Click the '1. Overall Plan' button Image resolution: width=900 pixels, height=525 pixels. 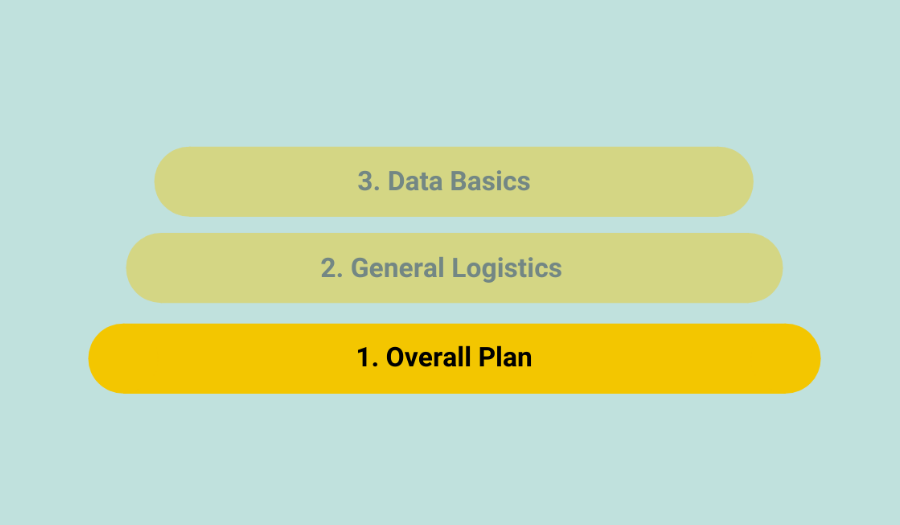[454, 358]
